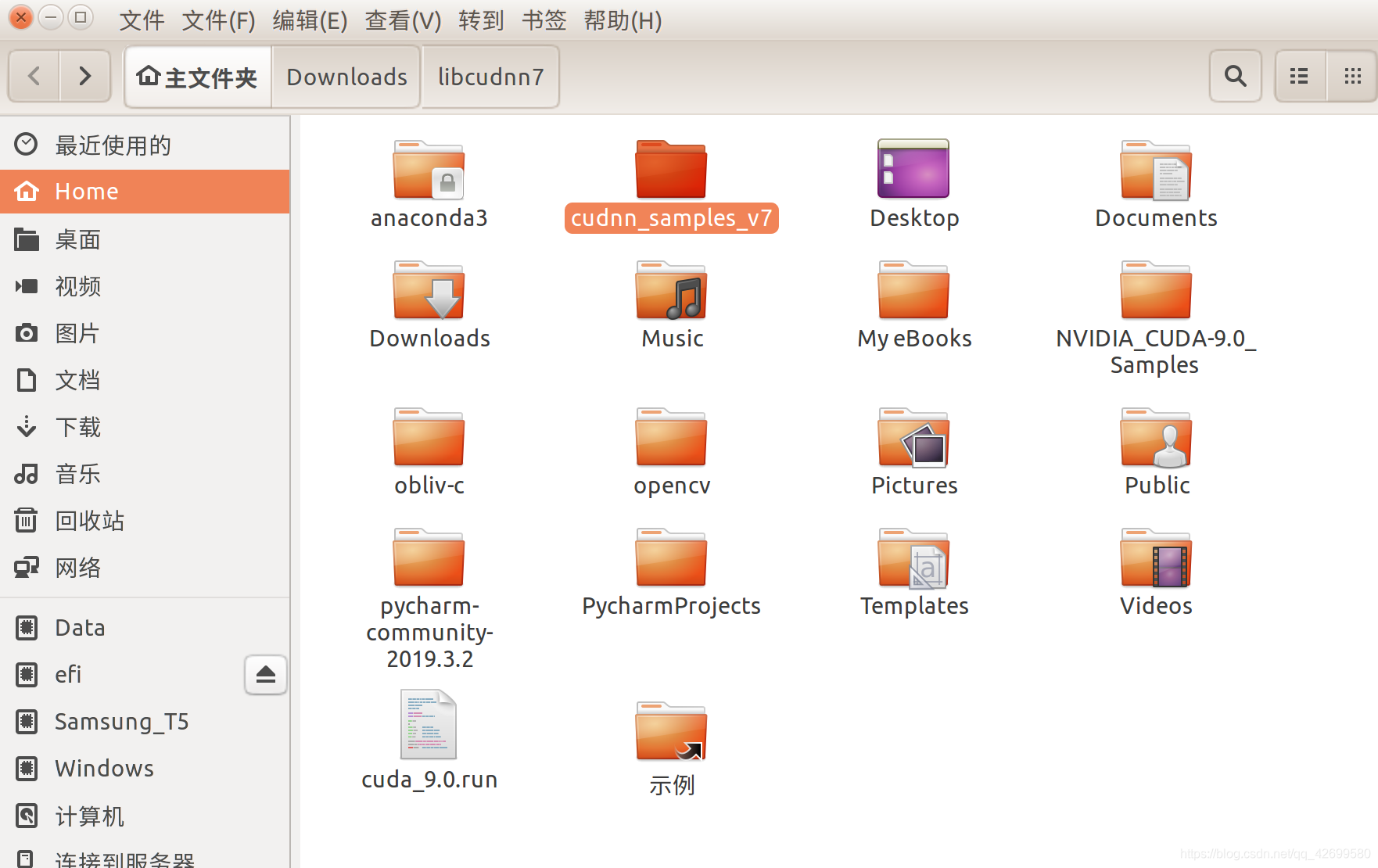Screen dimensions: 1378x868
Task: Open 文档 in the sidebar
Action: (145, 380)
